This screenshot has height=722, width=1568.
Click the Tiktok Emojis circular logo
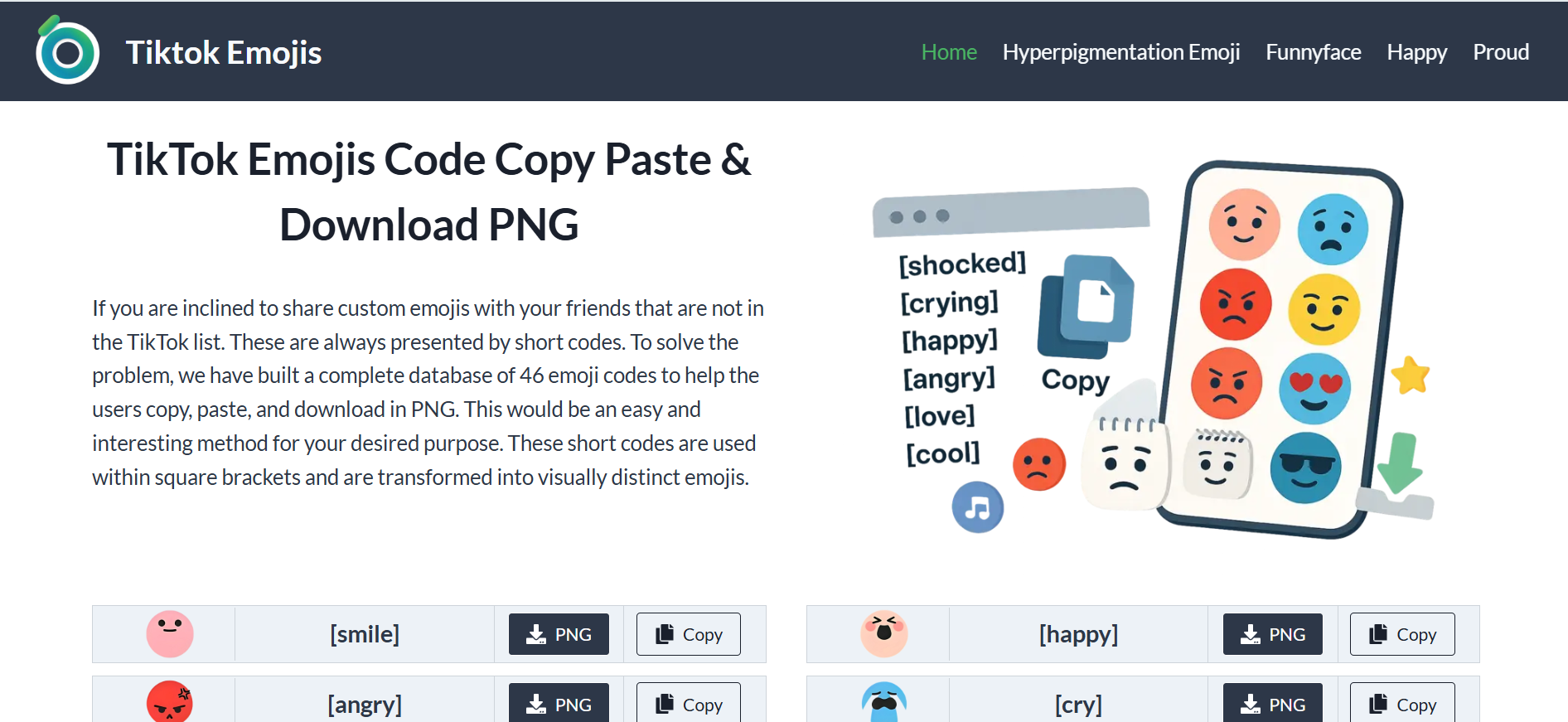pyautogui.click(x=67, y=51)
